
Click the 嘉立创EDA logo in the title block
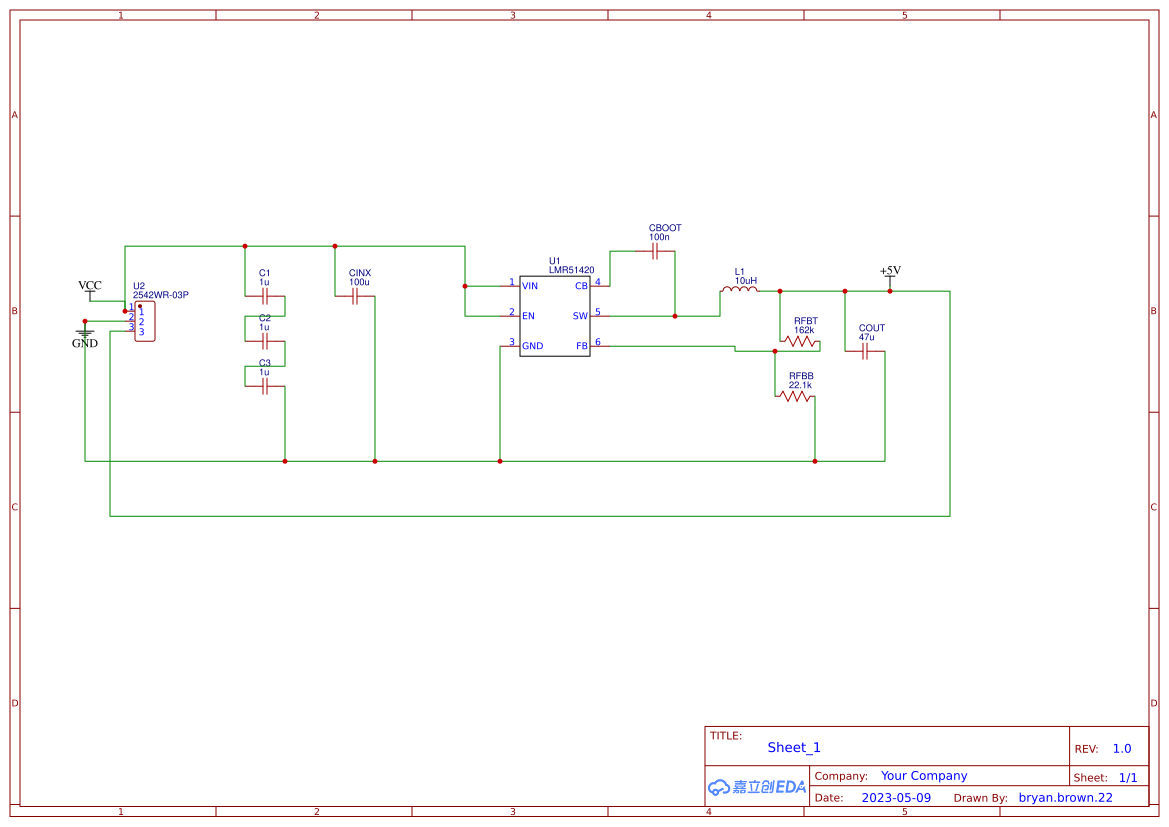tap(756, 787)
